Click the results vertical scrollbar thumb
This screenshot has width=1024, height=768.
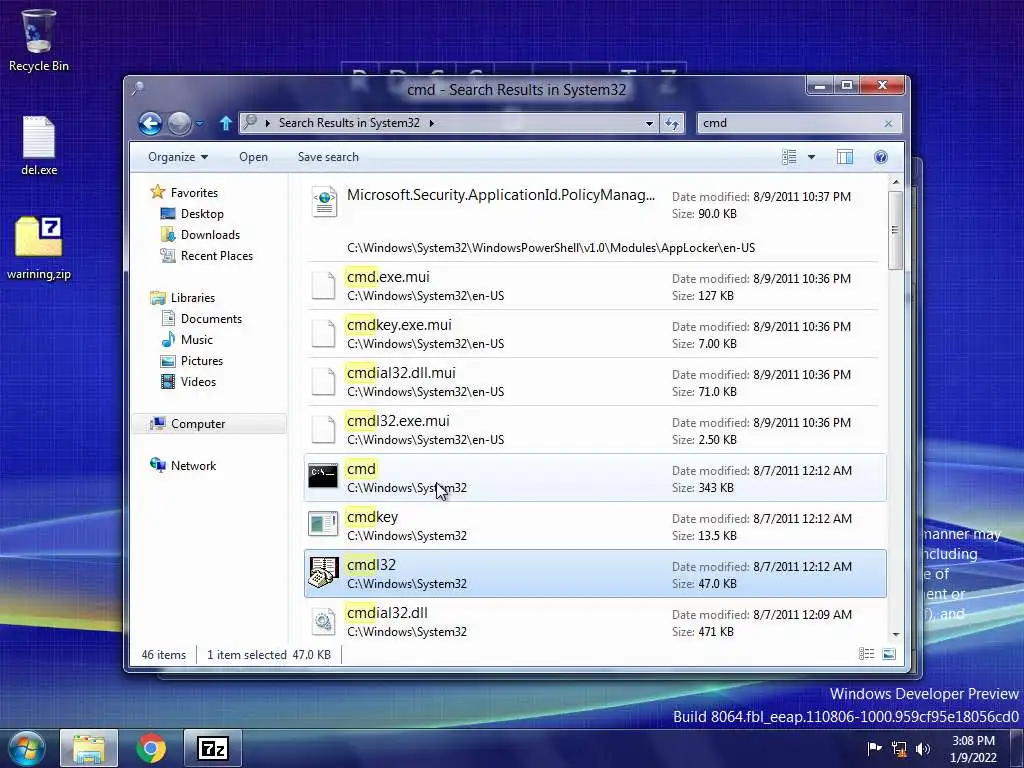[895, 229]
